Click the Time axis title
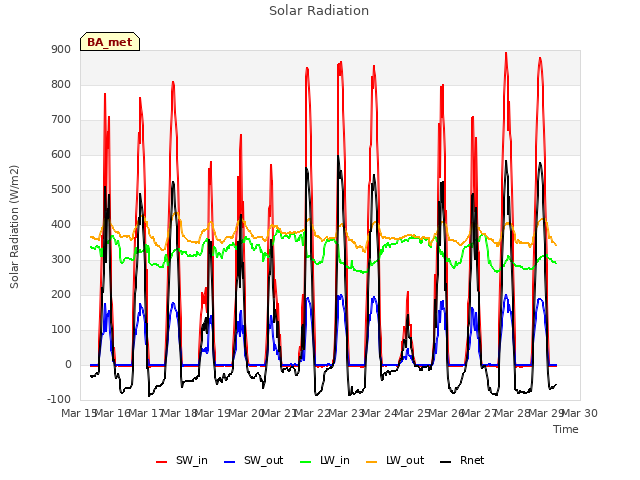 [x=566, y=429]
